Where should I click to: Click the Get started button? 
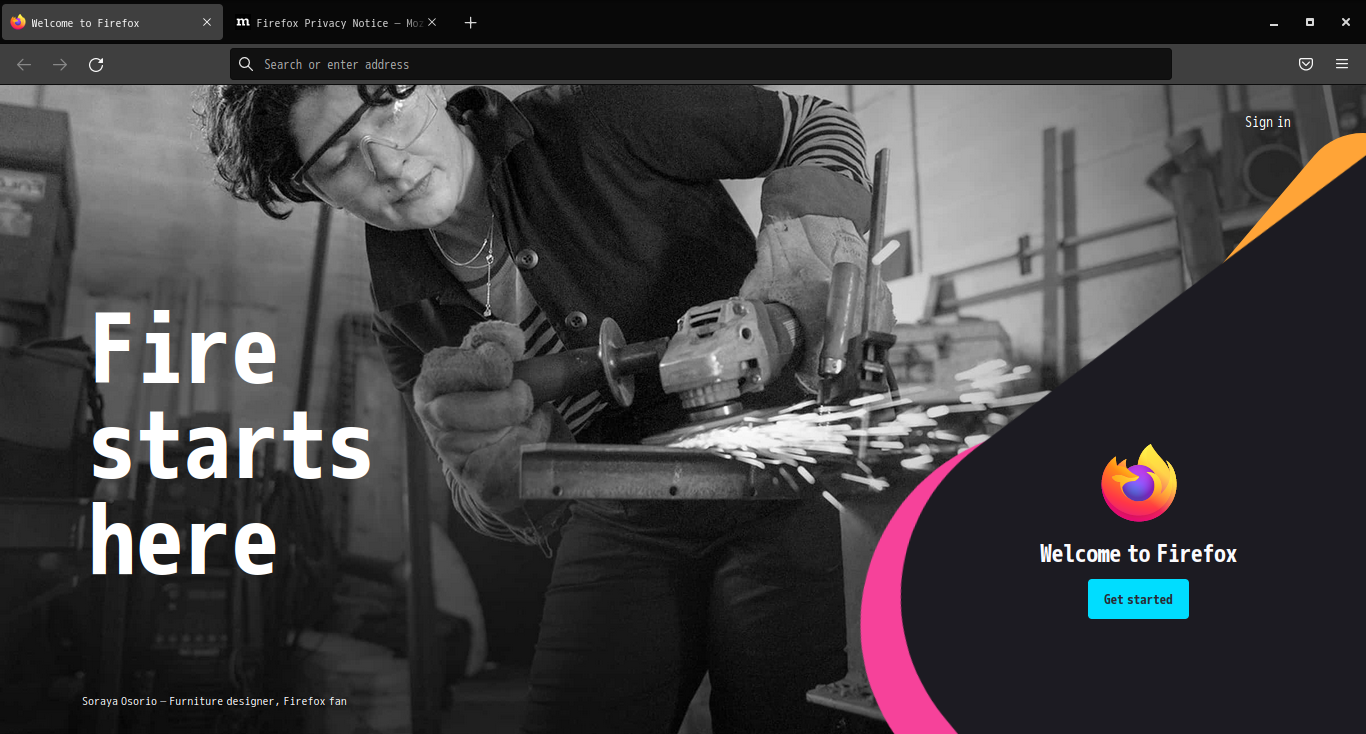tap(1138, 599)
